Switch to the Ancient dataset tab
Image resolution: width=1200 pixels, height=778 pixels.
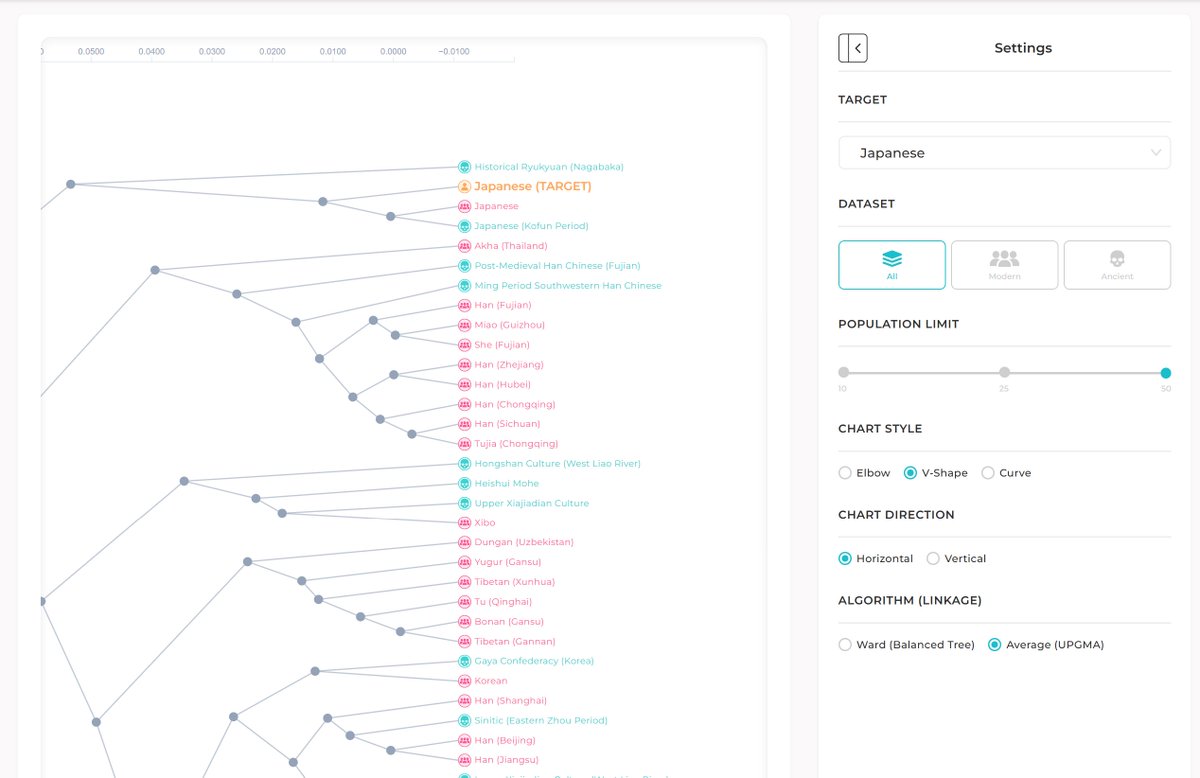[1117, 264]
